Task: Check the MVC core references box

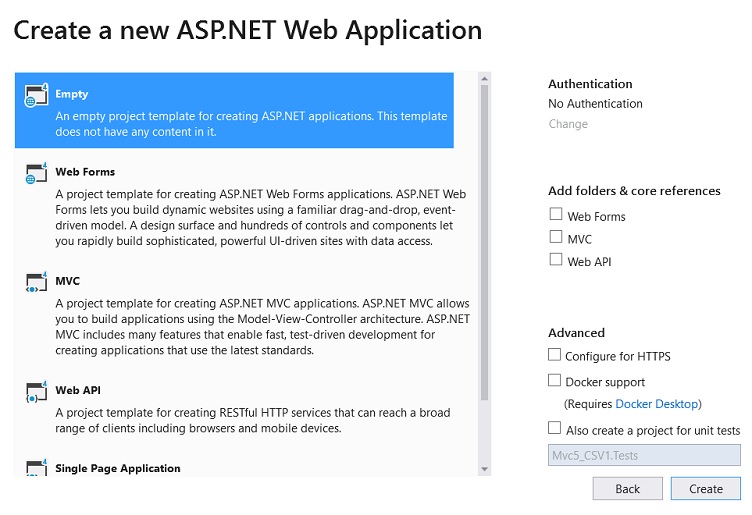Action: [x=556, y=236]
